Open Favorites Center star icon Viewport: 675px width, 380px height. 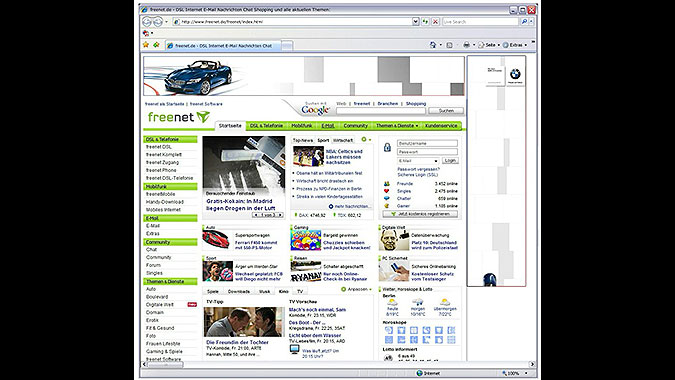click(x=146, y=45)
